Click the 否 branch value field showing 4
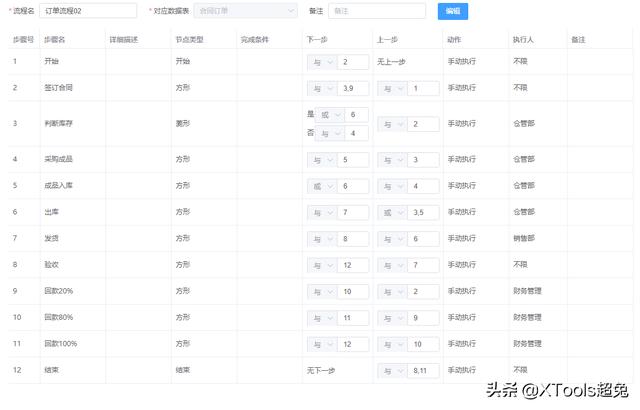The width and height of the screenshot is (640, 410). click(357, 133)
